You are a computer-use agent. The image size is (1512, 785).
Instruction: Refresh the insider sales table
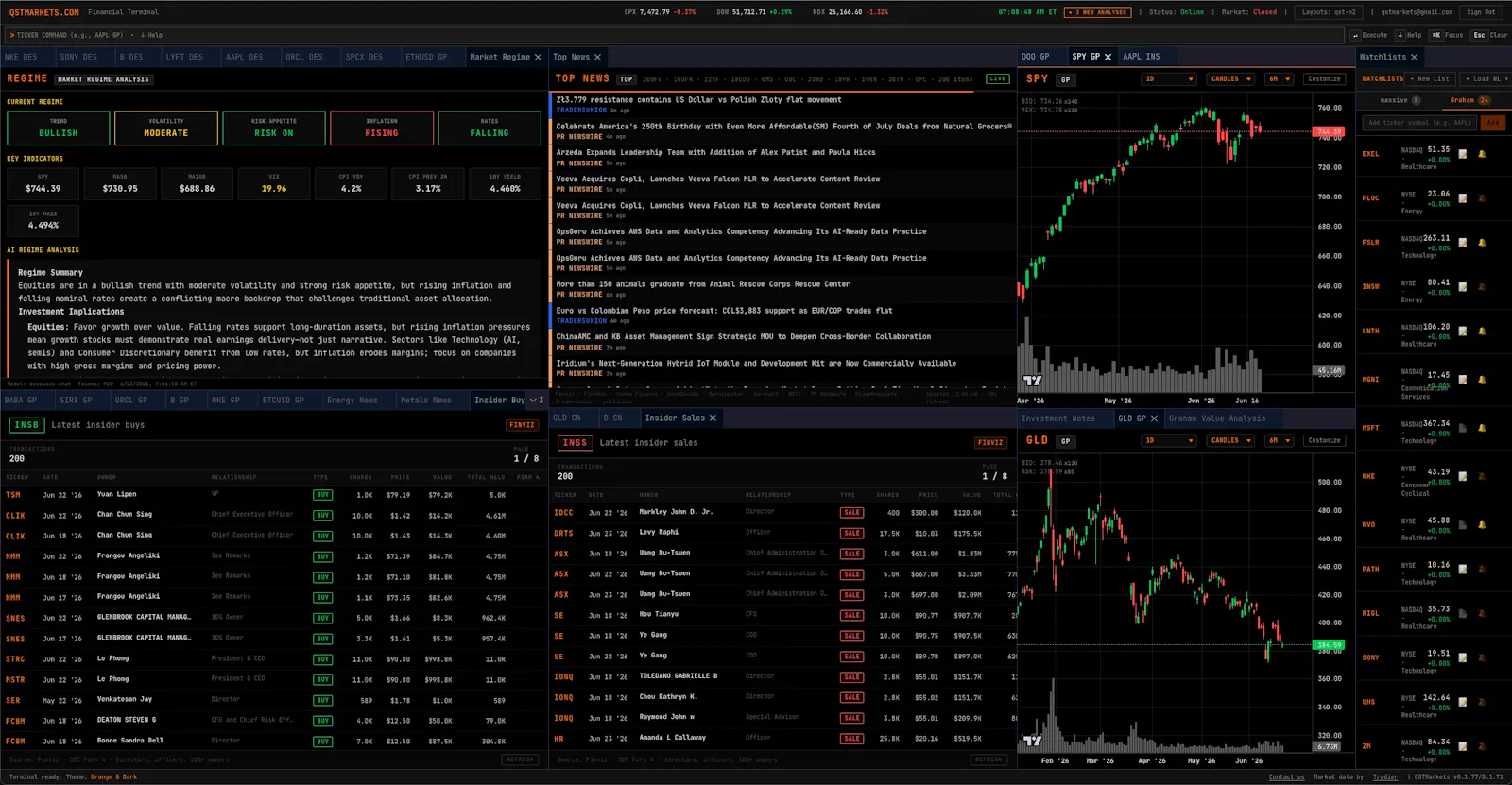pos(988,759)
